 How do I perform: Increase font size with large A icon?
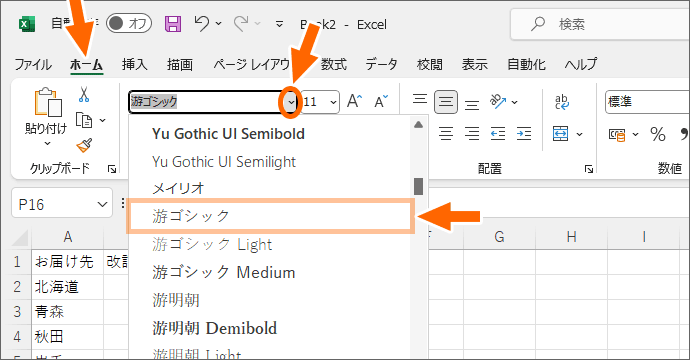point(354,101)
